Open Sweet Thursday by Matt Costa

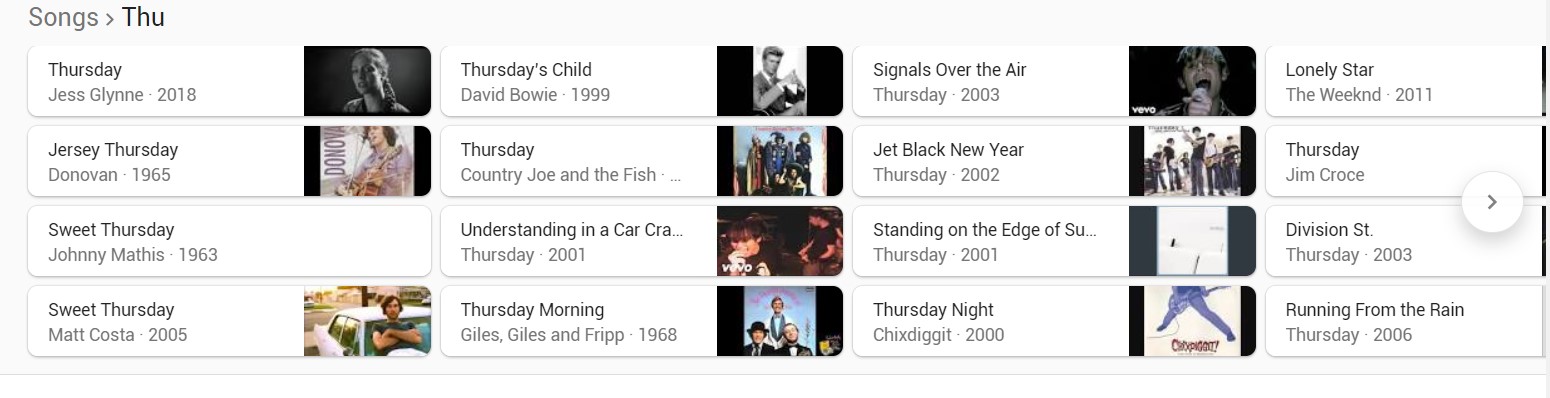click(229, 322)
